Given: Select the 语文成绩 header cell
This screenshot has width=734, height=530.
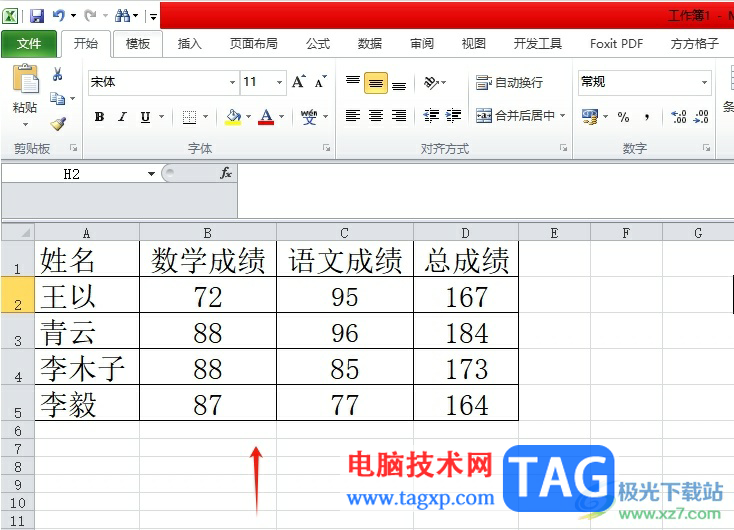Looking at the screenshot, I should point(345,258).
